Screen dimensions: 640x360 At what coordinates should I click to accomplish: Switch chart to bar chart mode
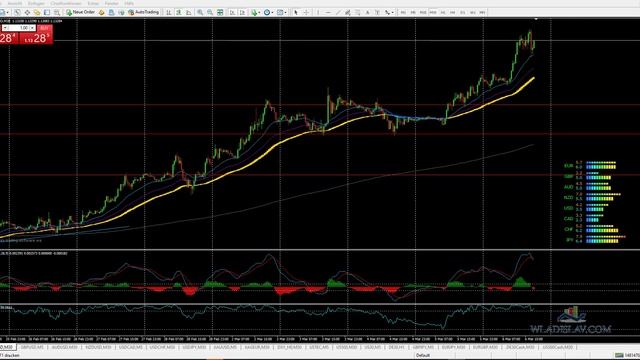[169, 12]
